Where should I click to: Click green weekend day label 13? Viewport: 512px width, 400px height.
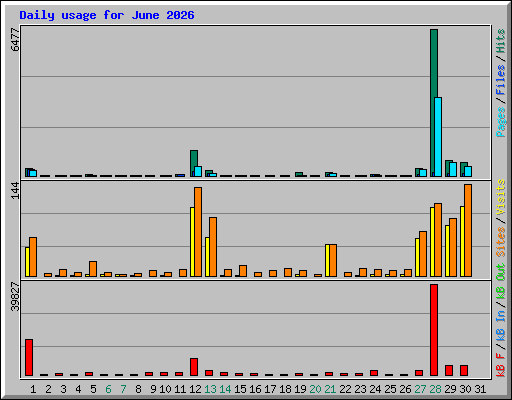tap(210, 389)
